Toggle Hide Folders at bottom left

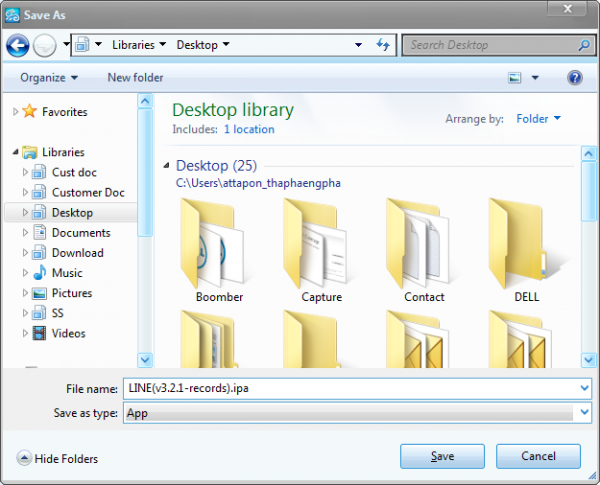57,458
